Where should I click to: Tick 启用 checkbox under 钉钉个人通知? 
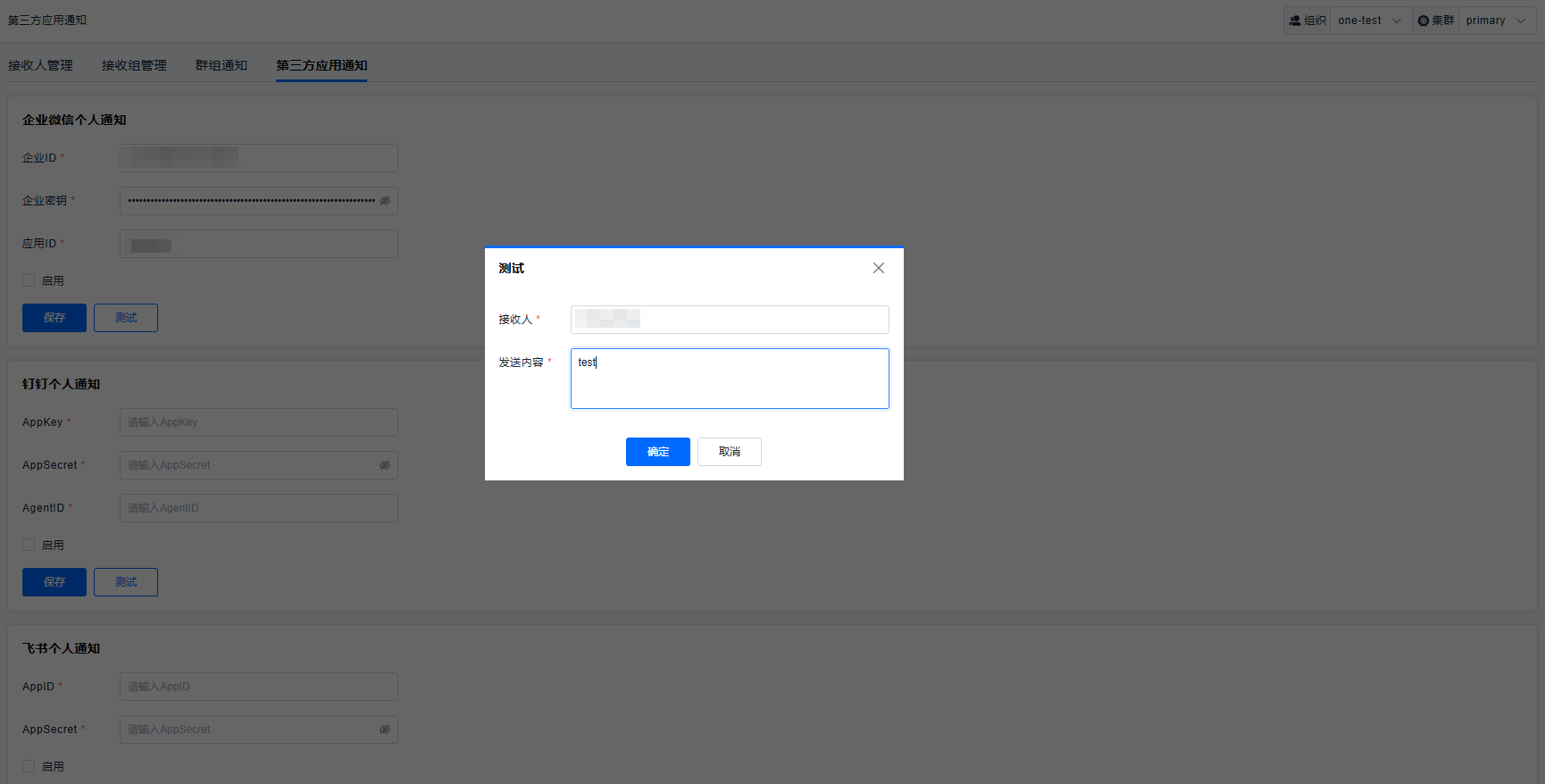(x=29, y=545)
